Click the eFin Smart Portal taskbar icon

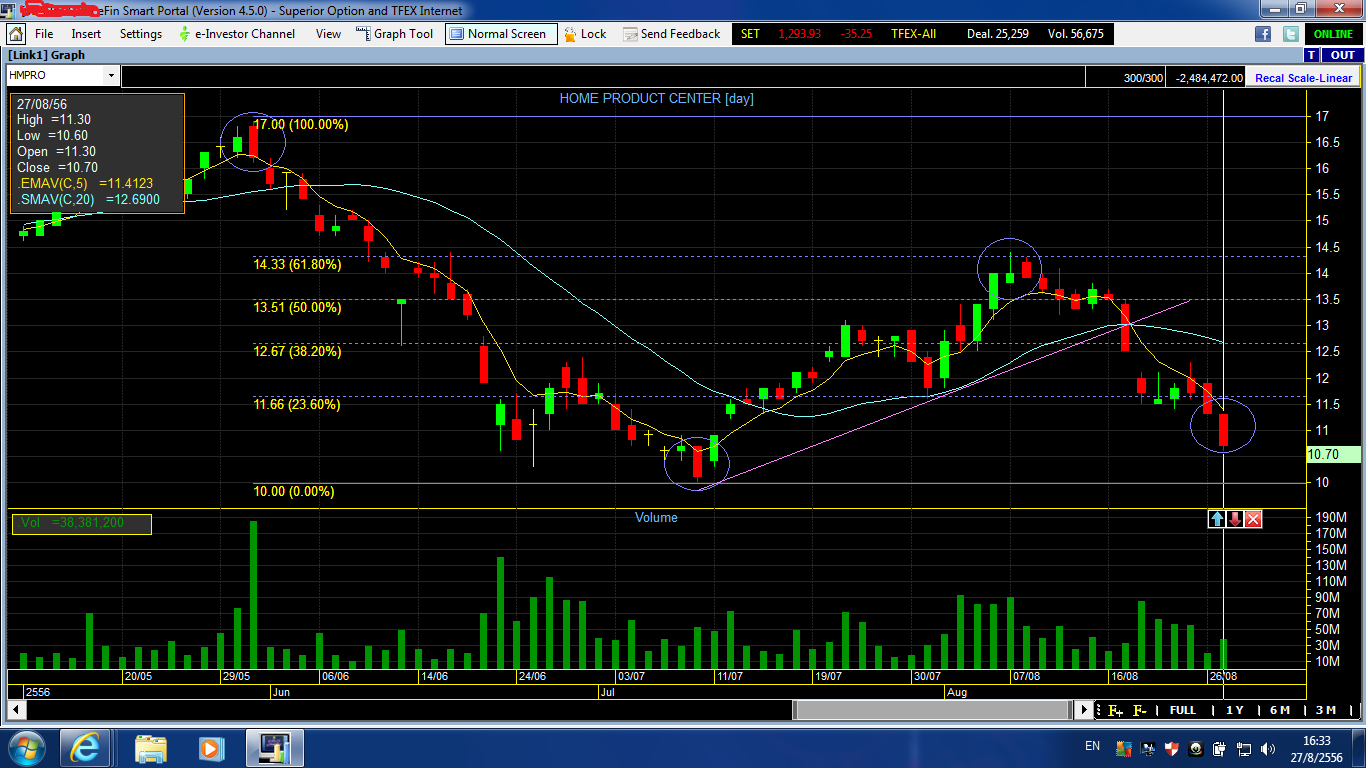point(274,748)
